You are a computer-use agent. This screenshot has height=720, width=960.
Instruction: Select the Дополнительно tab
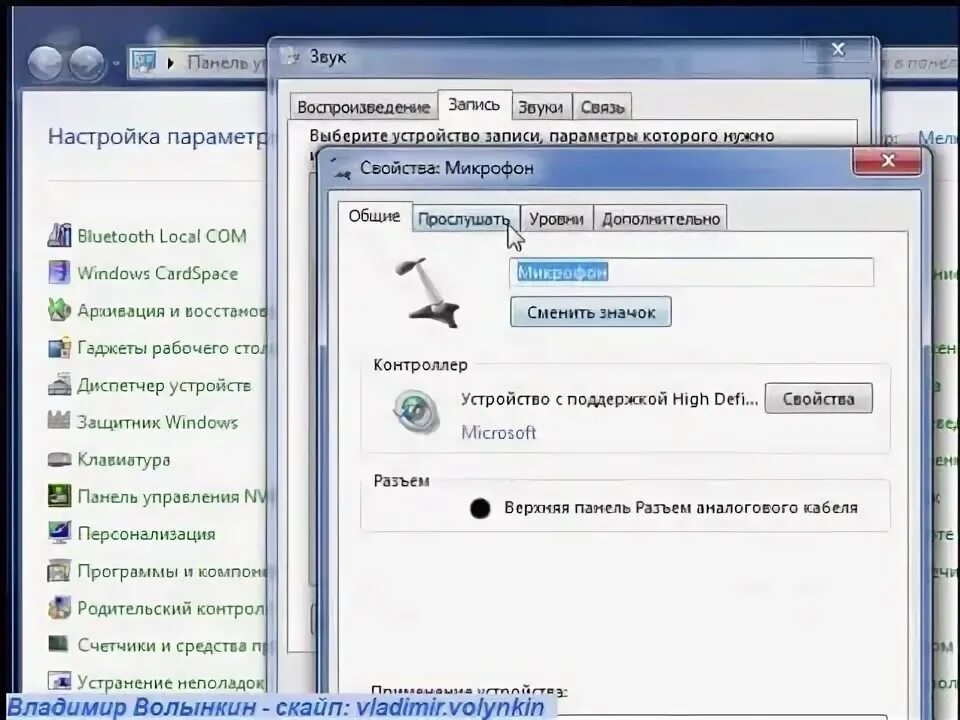pos(661,219)
